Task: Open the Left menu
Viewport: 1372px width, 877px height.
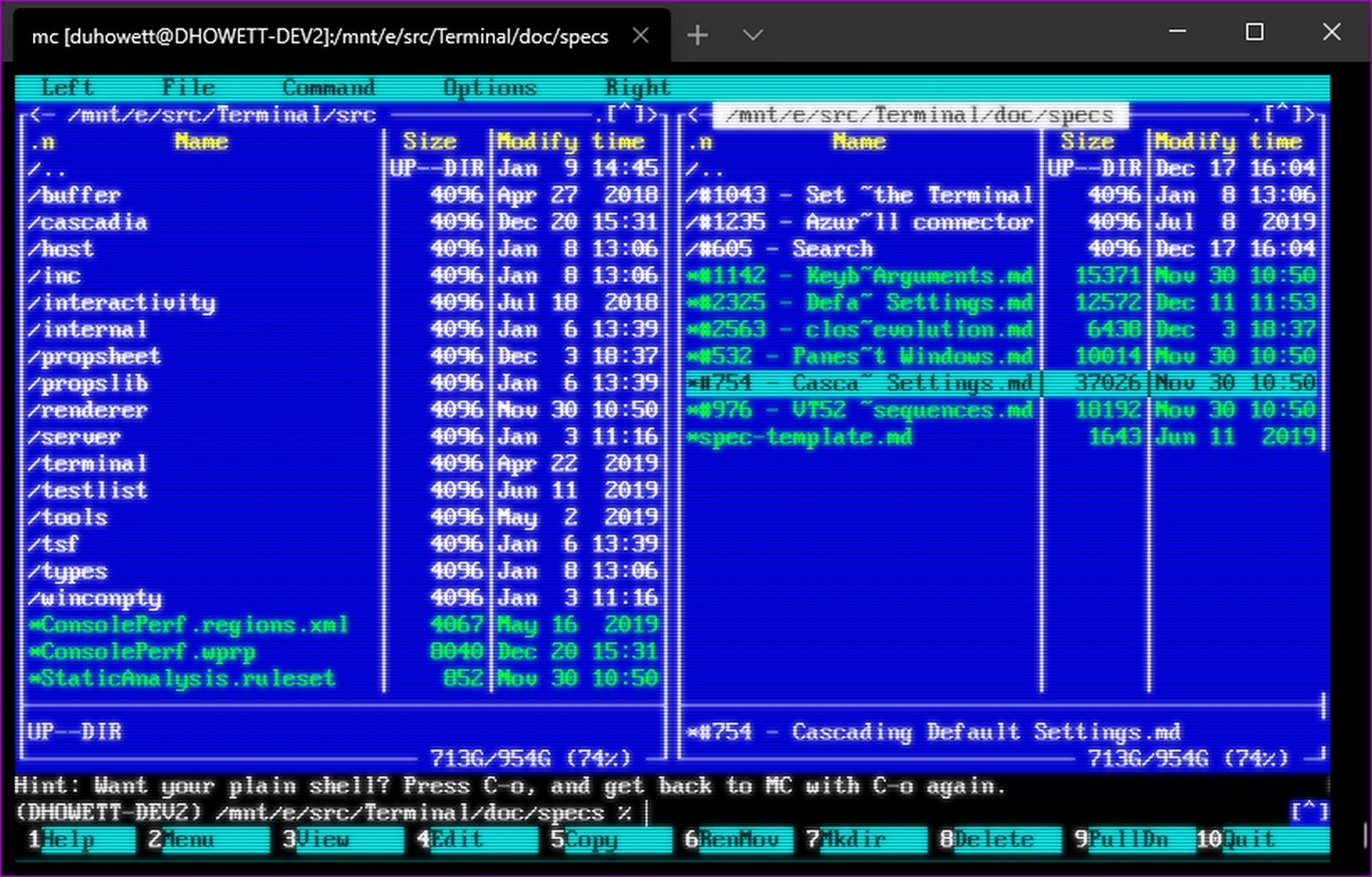Action: (x=66, y=86)
